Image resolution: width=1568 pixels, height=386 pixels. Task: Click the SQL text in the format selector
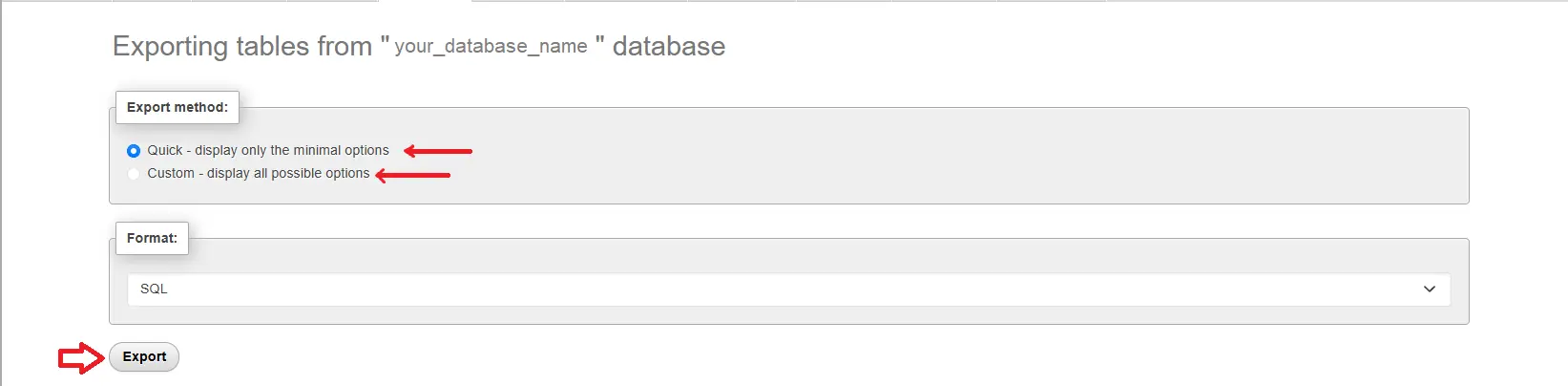[154, 289]
